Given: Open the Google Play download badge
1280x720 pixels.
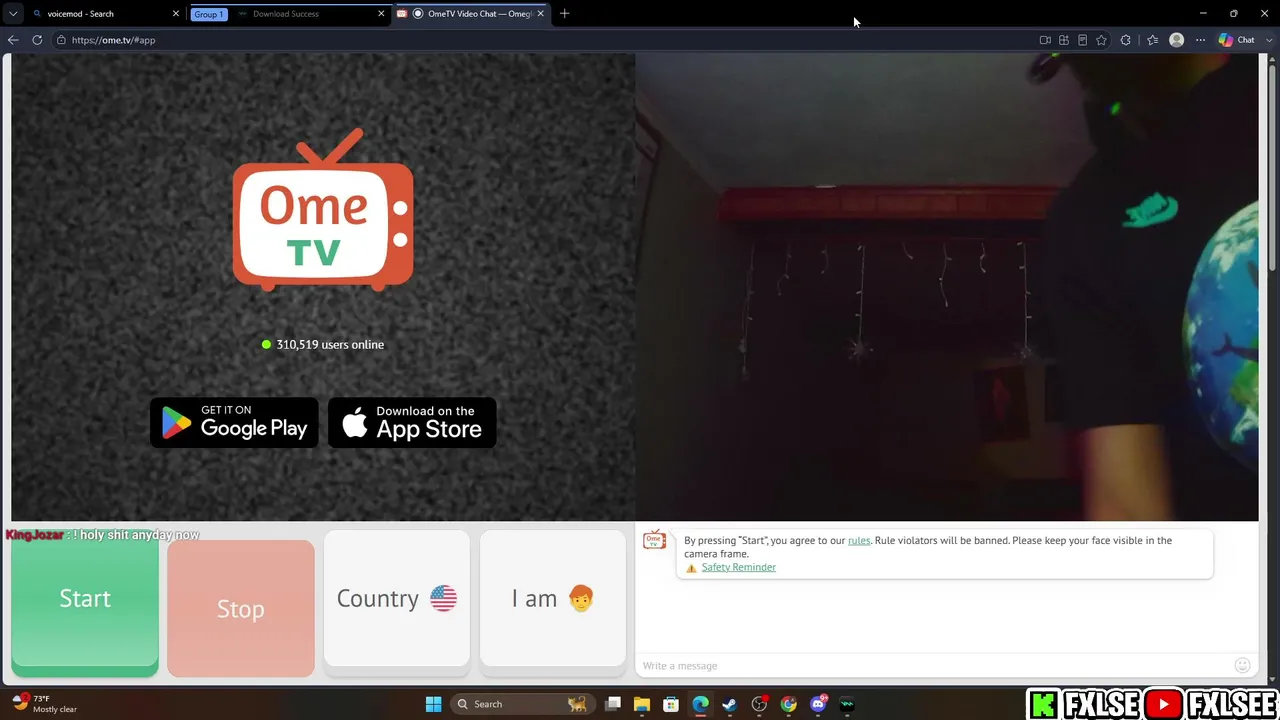Looking at the screenshot, I should click(234, 422).
